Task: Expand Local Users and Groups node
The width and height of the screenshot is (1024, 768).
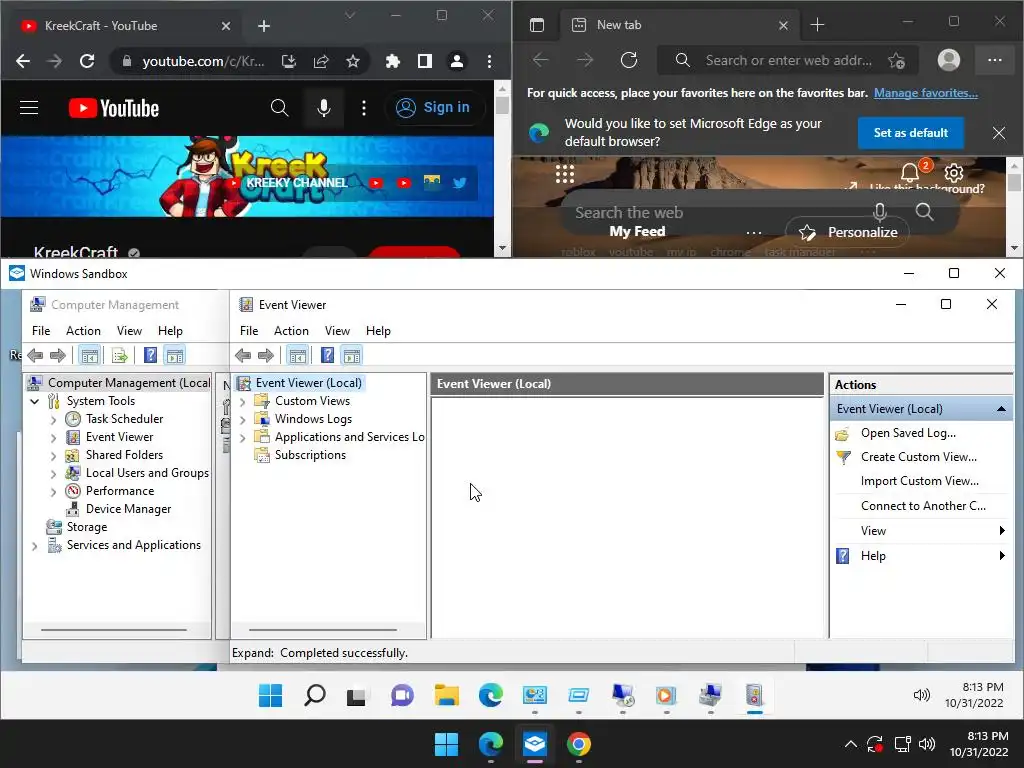Action: [54, 474]
